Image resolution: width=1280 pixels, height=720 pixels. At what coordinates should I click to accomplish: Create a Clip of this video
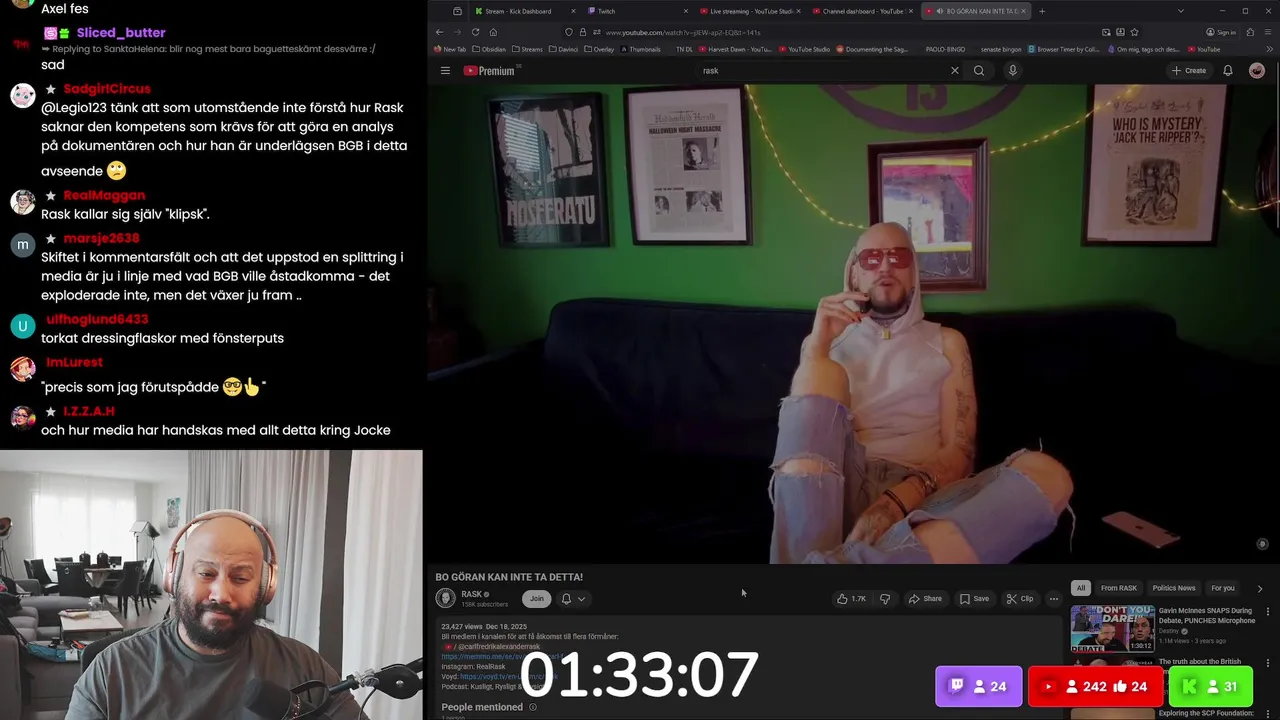coord(1020,599)
